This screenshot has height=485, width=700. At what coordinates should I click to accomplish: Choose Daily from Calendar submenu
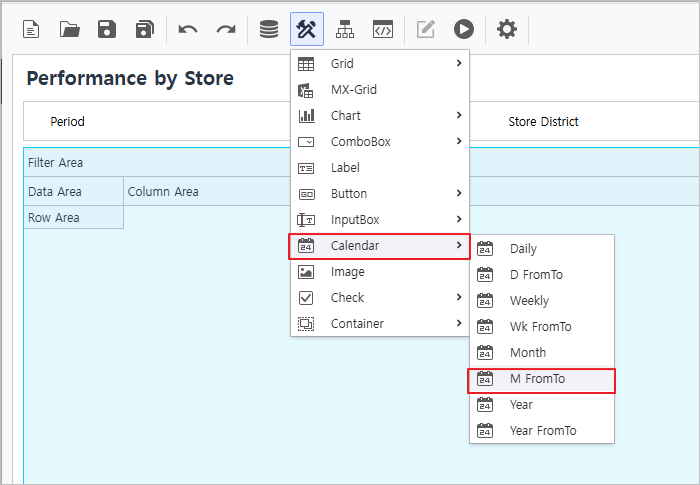tap(542, 249)
